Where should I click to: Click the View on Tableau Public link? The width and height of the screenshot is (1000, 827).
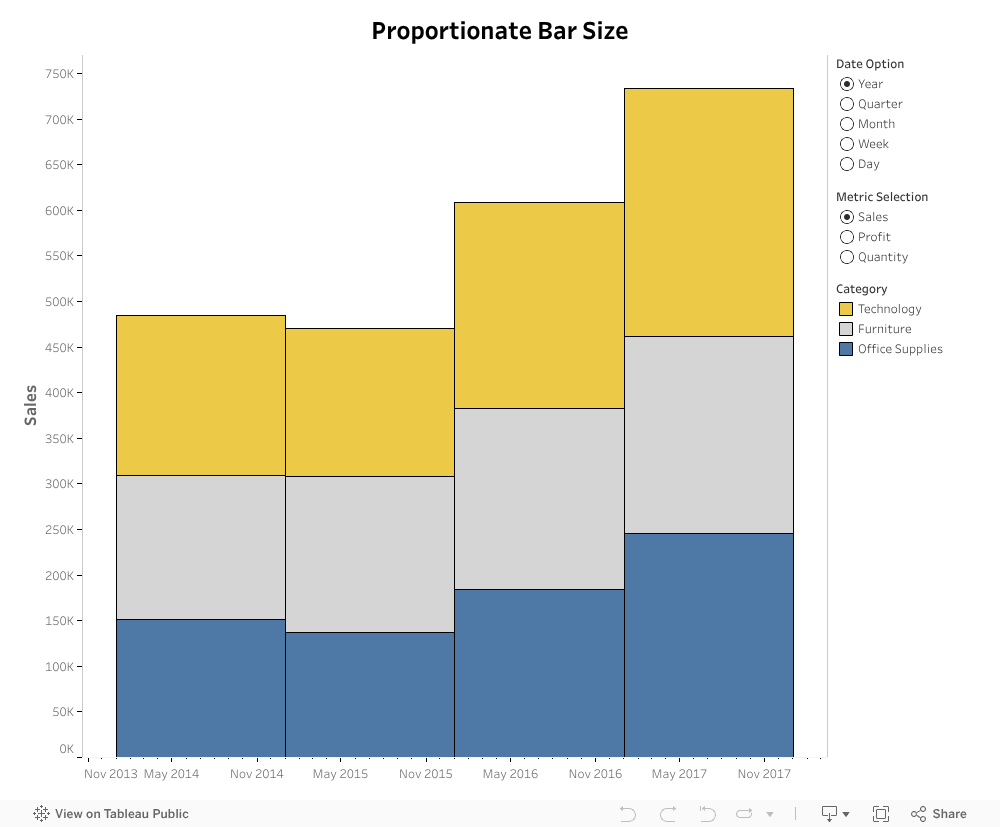(120, 813)
